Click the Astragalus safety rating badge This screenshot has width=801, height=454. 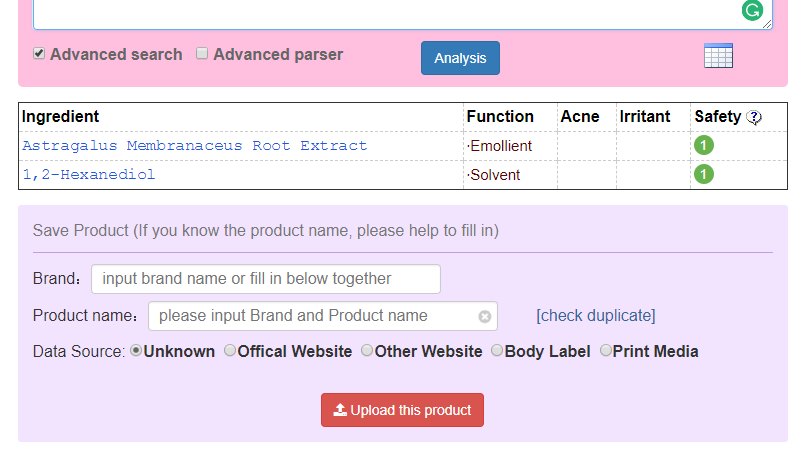point(704,146)
